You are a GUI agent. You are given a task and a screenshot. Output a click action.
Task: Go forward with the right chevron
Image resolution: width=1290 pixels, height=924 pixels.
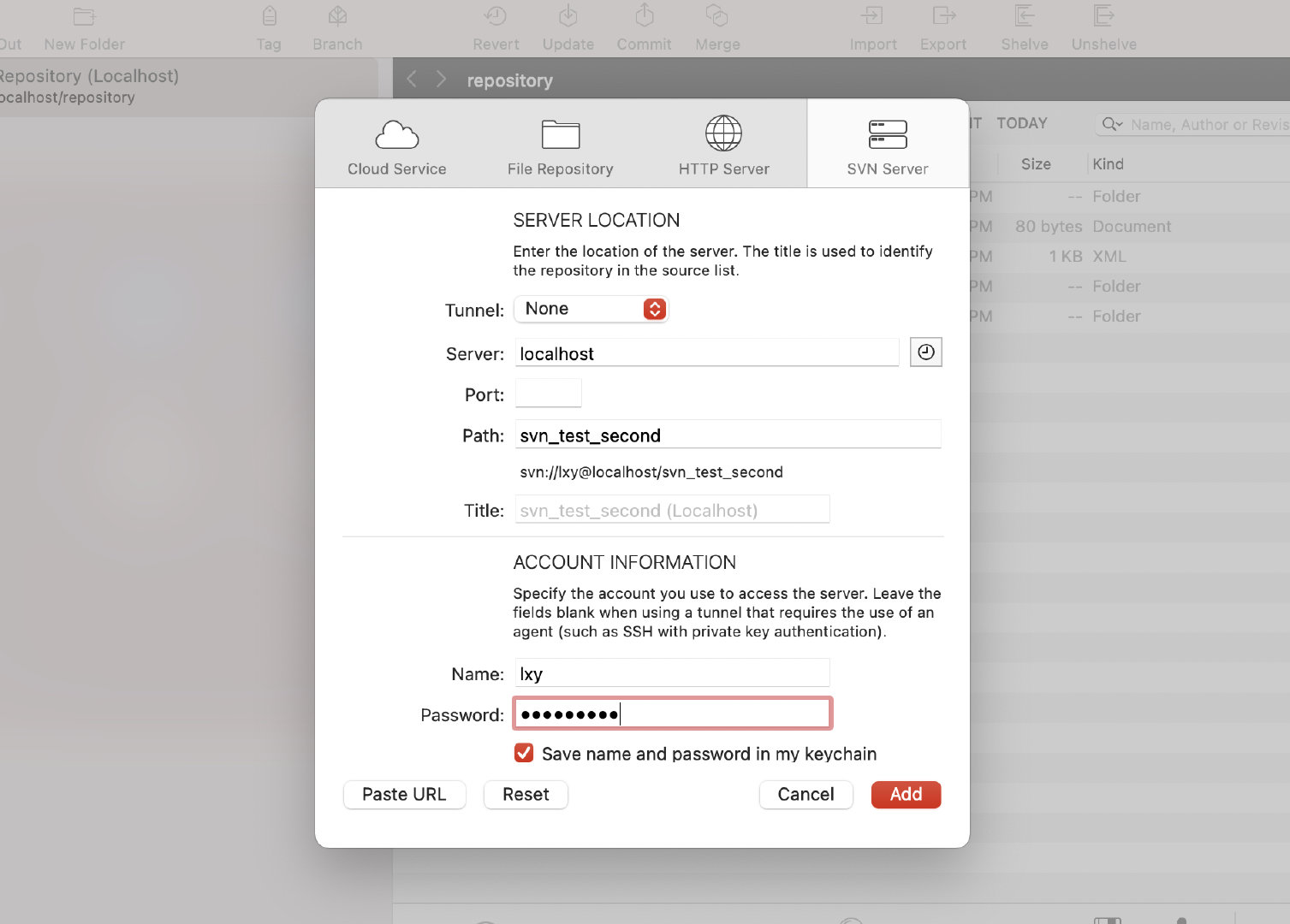(x=441, y=80)
